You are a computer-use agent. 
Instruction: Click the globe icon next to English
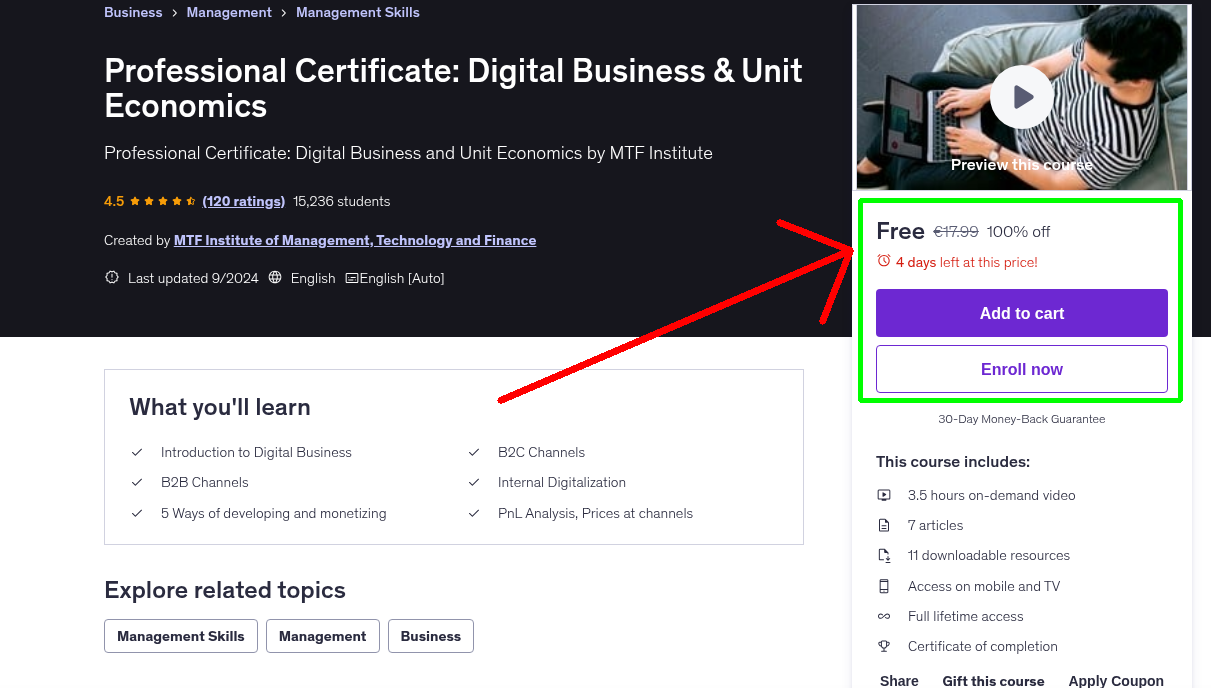click(x=274, y=277)
